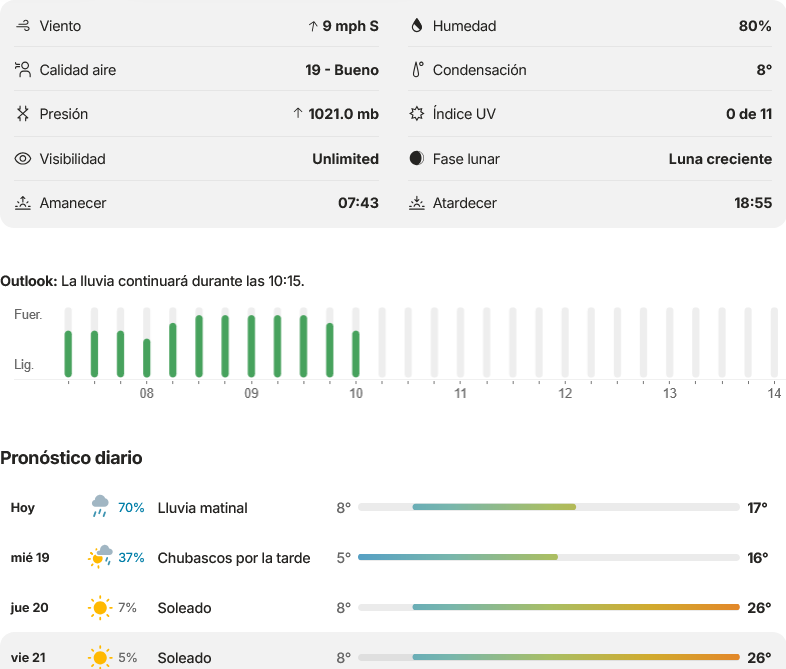The width and height of the screenshot is (786, 669).
Task: Click the pressure icon beside Presión
Action: (23, 114)
